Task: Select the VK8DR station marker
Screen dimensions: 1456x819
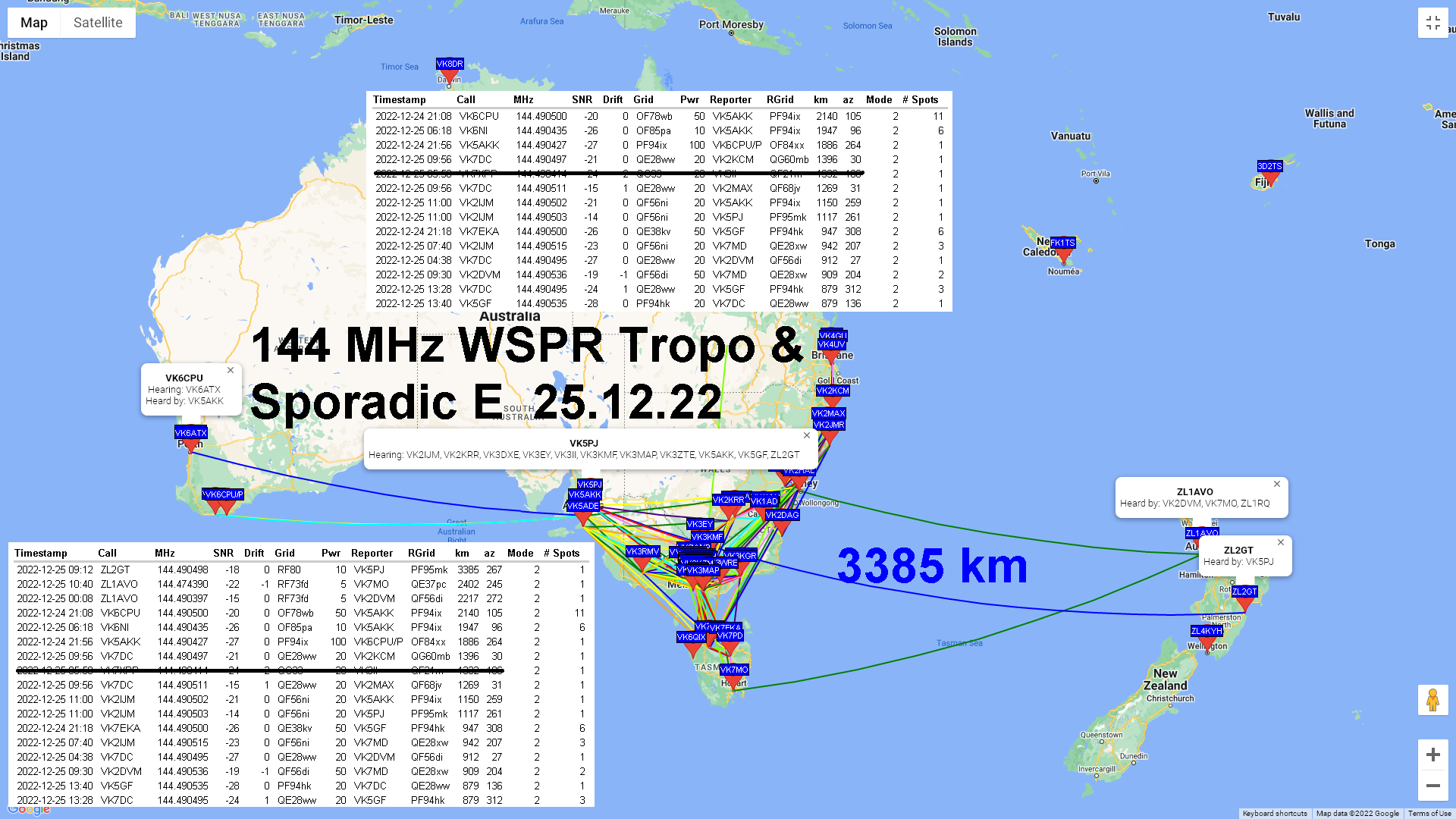Action: (x=450, y=64)
